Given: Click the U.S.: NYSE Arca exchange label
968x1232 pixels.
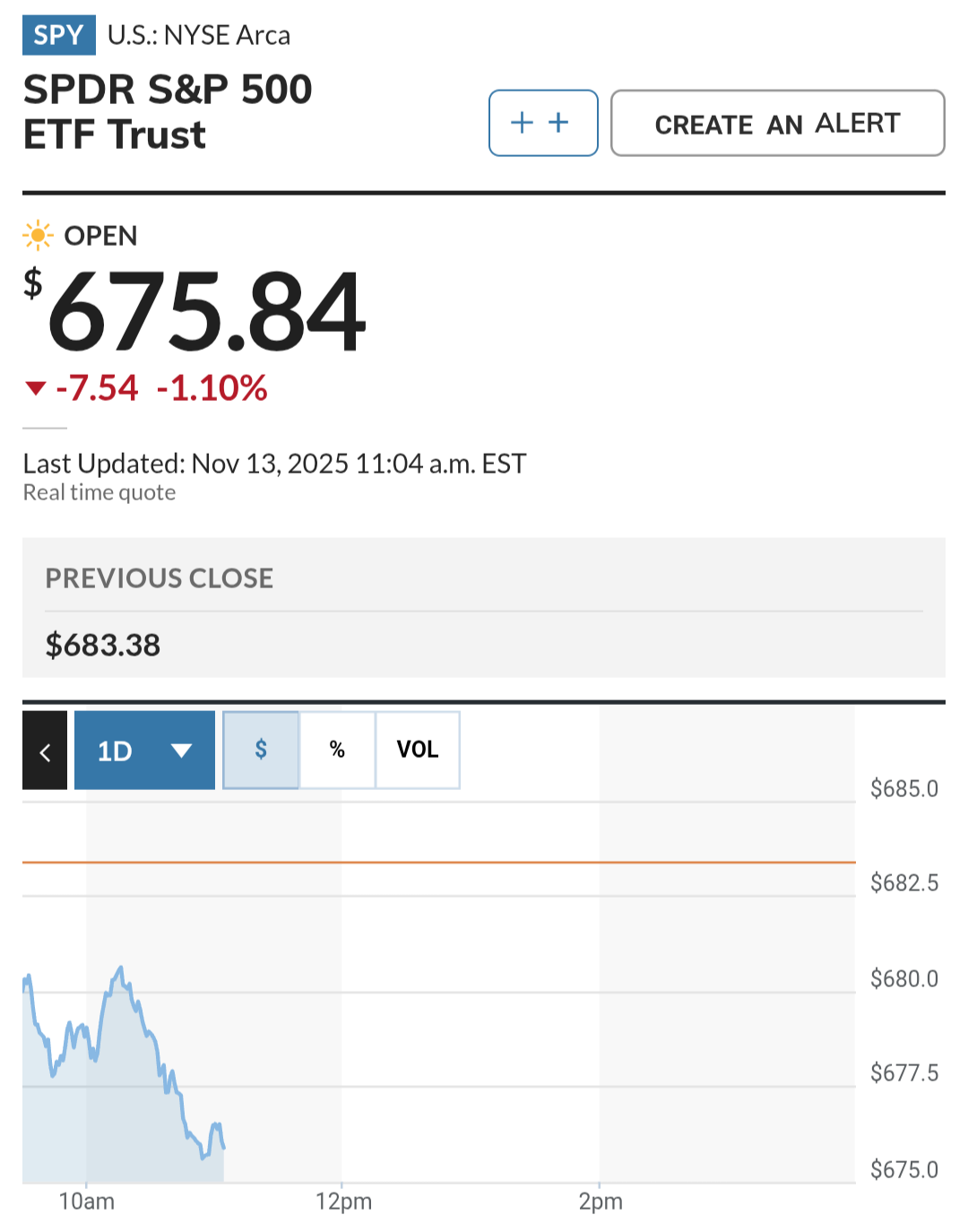Looking at the screenshot, I should pyautogui.click(x=199, y=35).
